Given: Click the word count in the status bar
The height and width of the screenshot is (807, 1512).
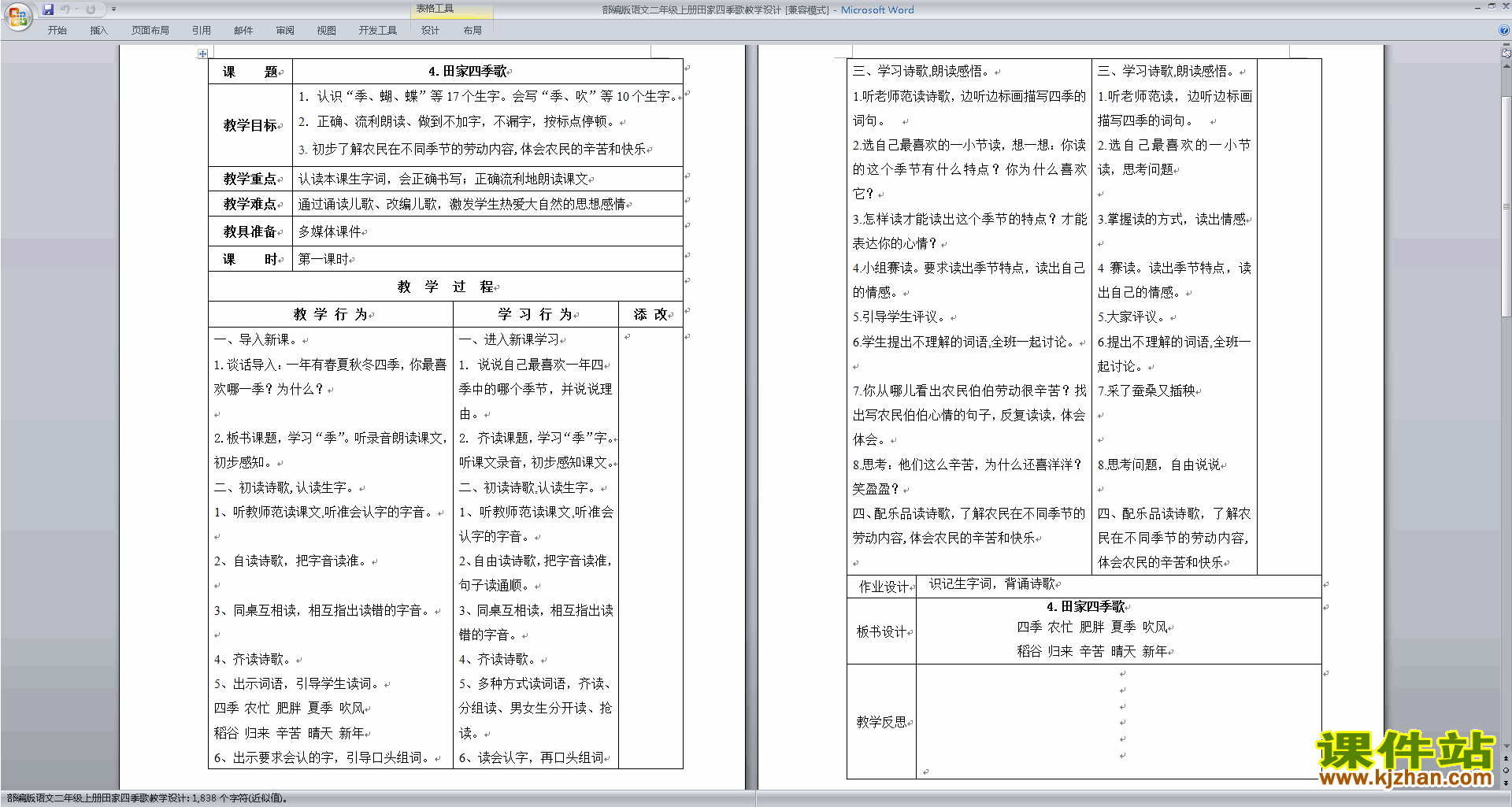Looking at the screenshot, I should [x=147, y=798].
